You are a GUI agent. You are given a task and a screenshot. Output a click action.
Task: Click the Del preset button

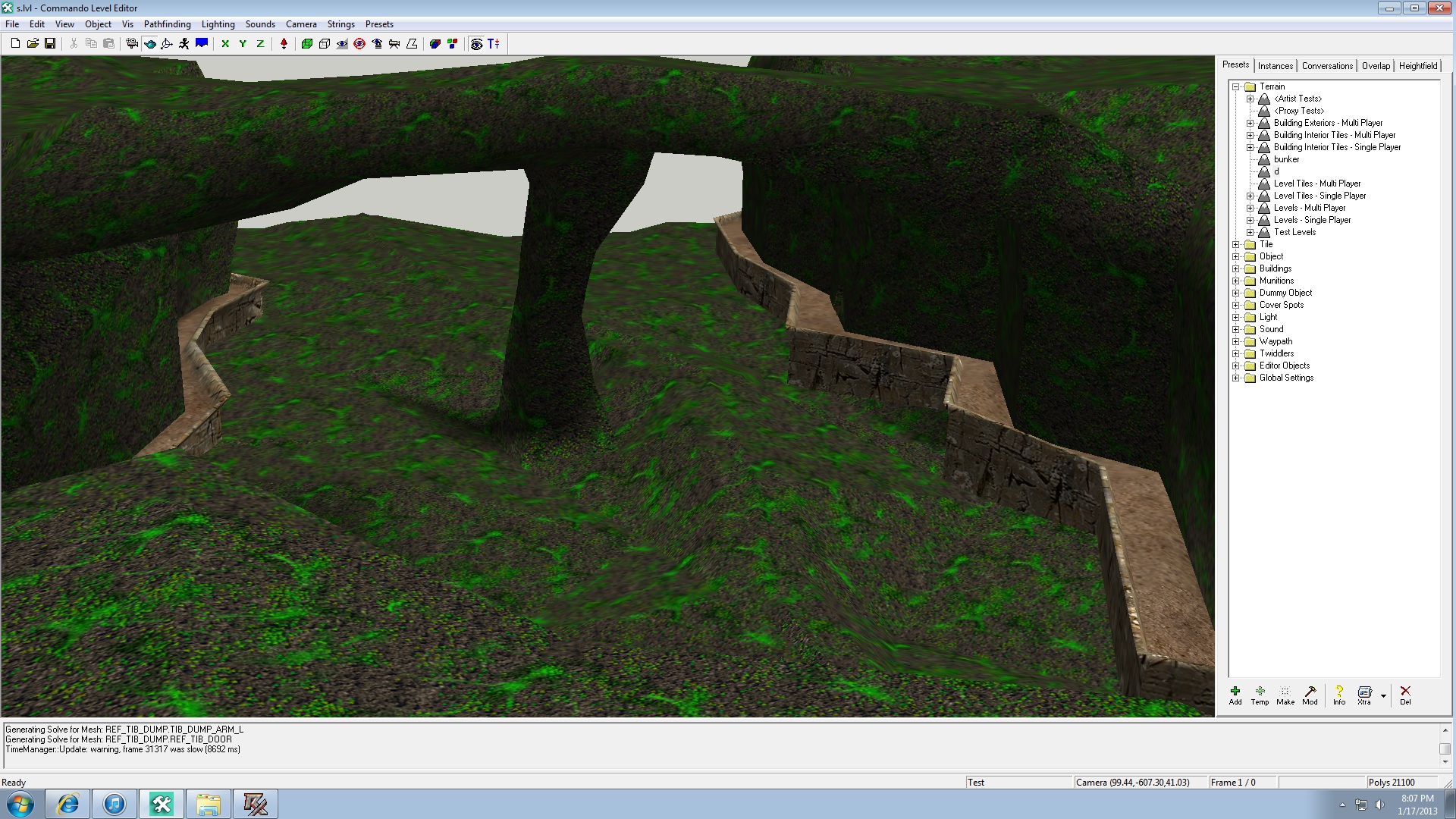(x=1405, y=695)
